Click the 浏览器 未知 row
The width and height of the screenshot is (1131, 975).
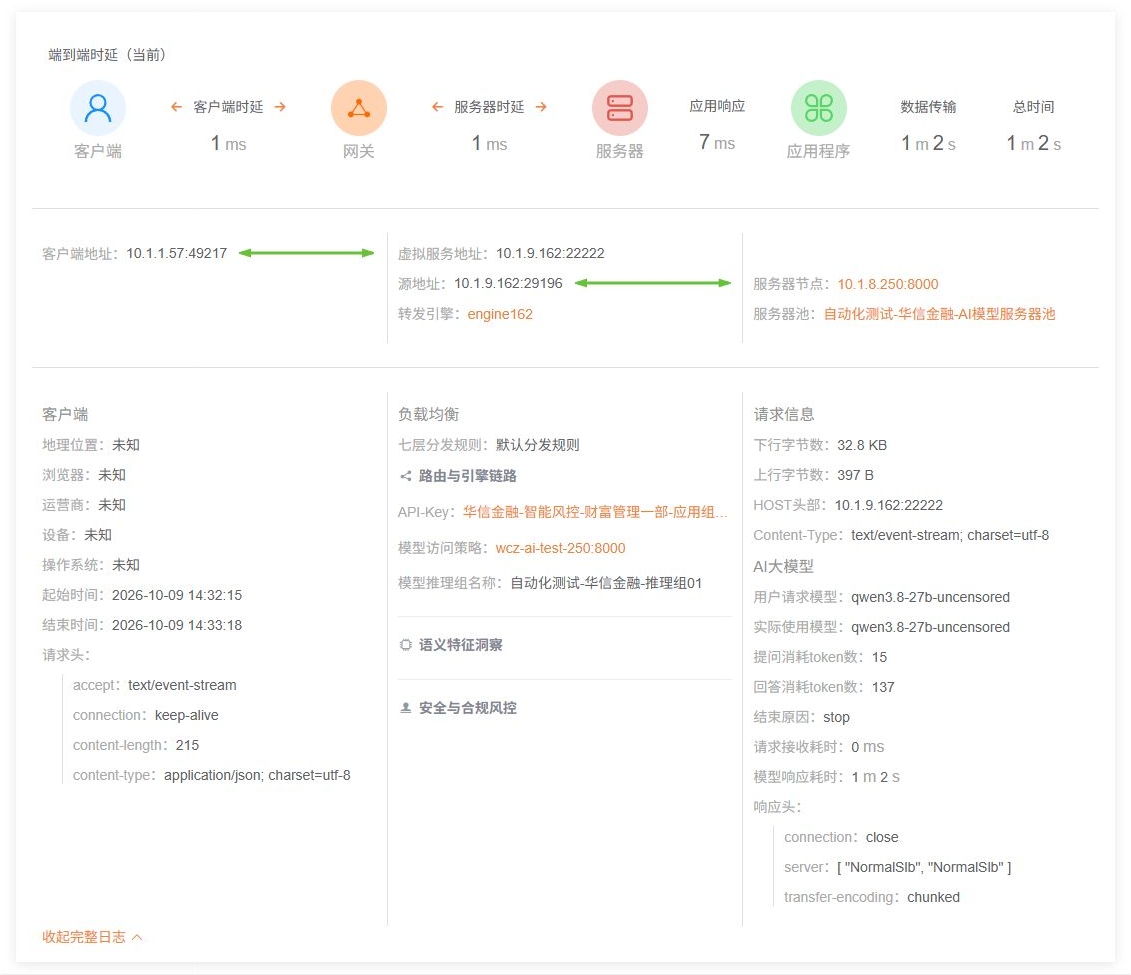pos(84,475)
